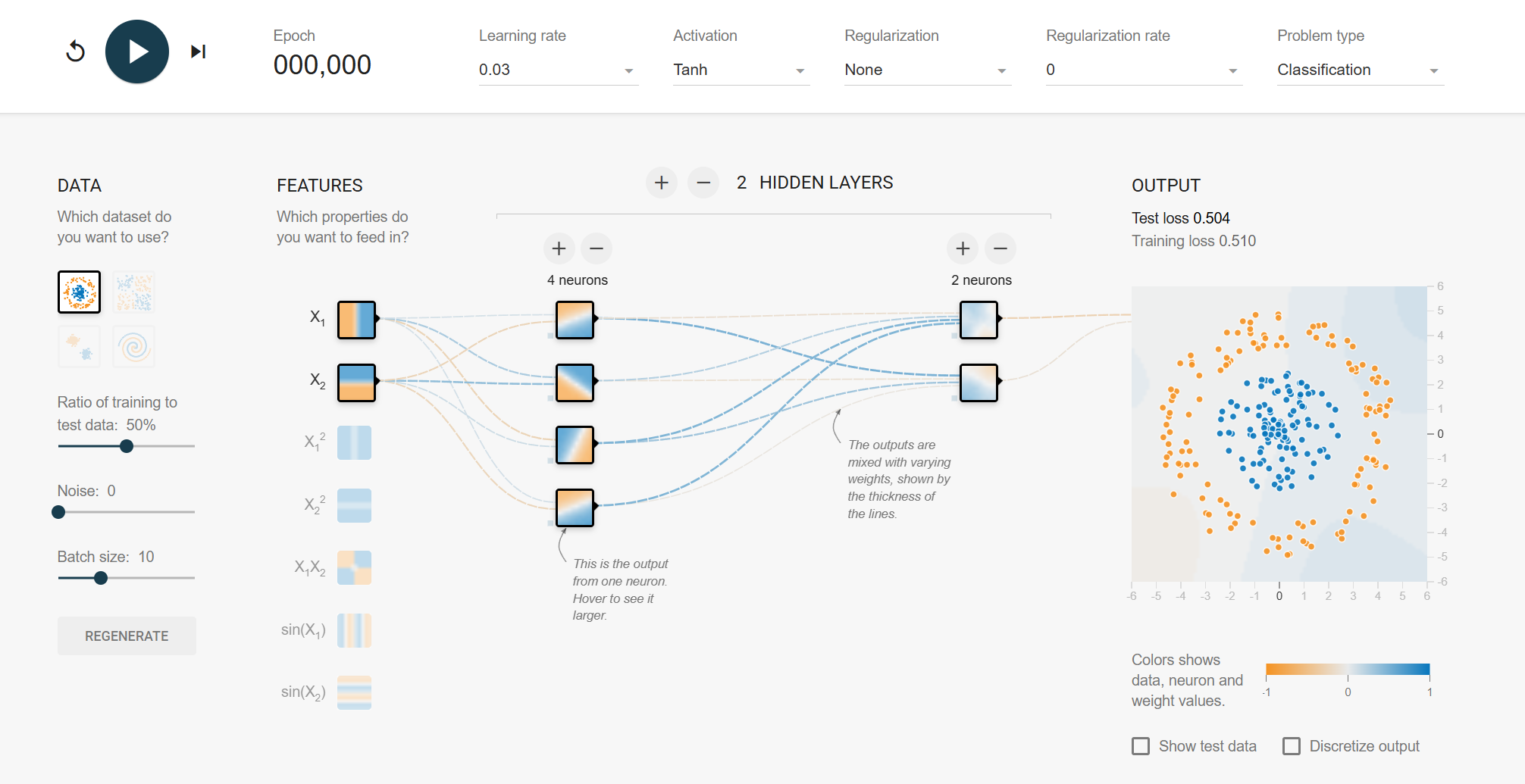1525x784 pixels.
Task: Click the REGENERATE button
Action: tap(127, 636)
